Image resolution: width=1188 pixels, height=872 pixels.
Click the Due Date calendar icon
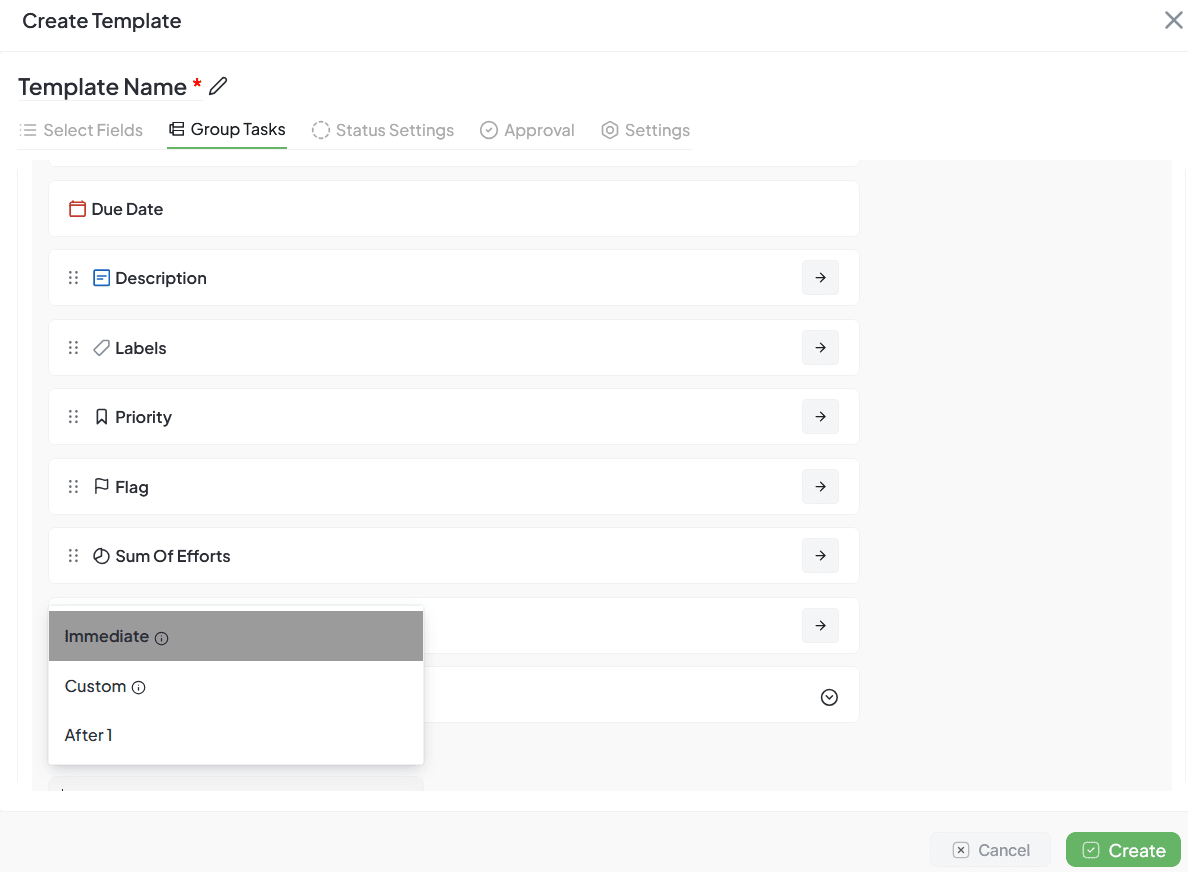coord(77,209)
